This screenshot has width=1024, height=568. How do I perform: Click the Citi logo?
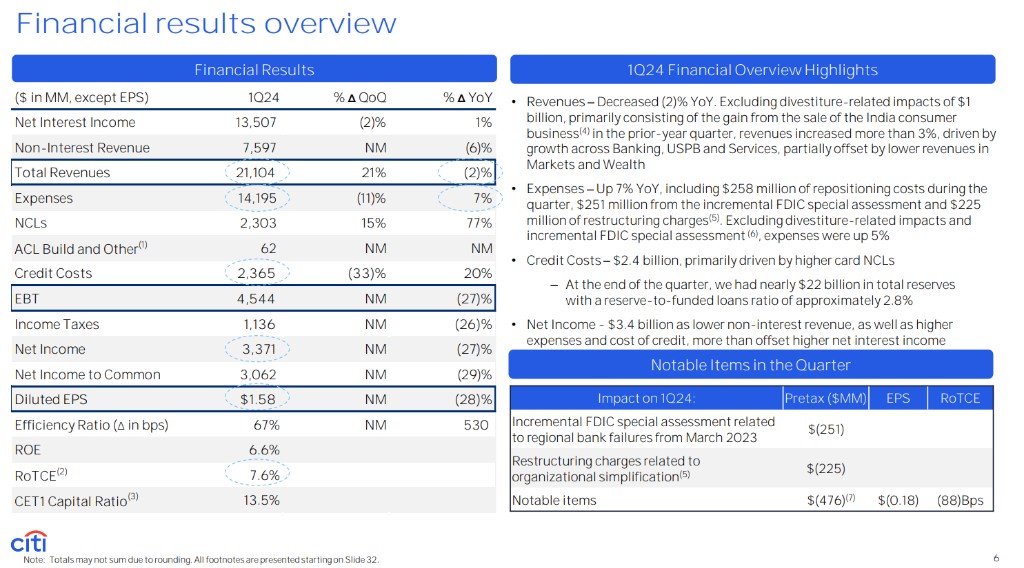[30, 541]
